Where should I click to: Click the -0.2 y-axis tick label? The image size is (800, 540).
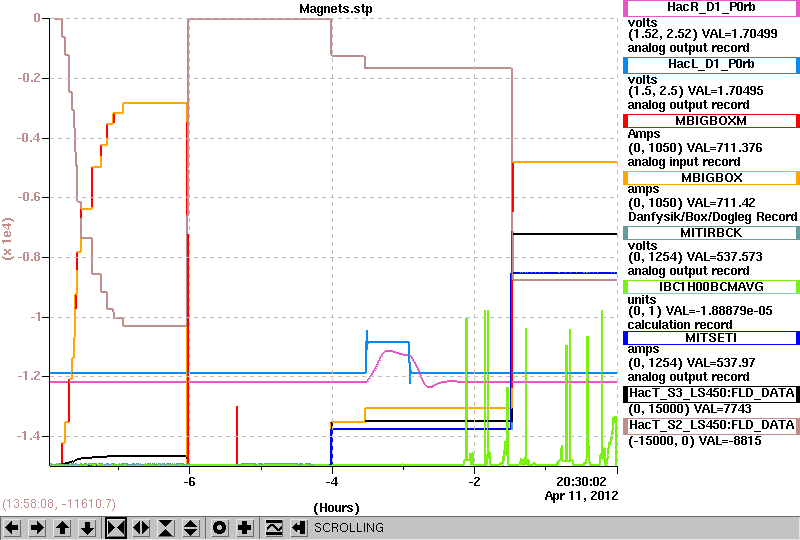click(x=29, y=78)
